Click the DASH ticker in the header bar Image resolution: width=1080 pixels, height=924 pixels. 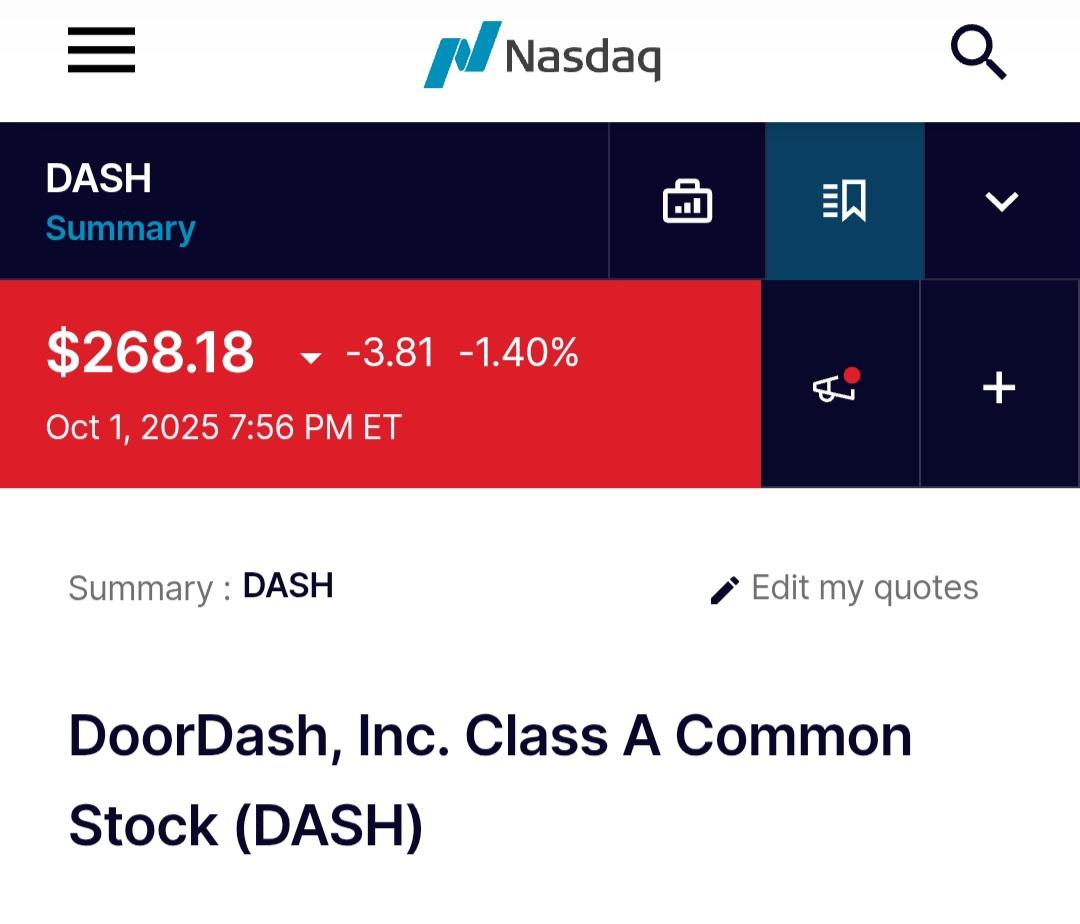[98, 179]
